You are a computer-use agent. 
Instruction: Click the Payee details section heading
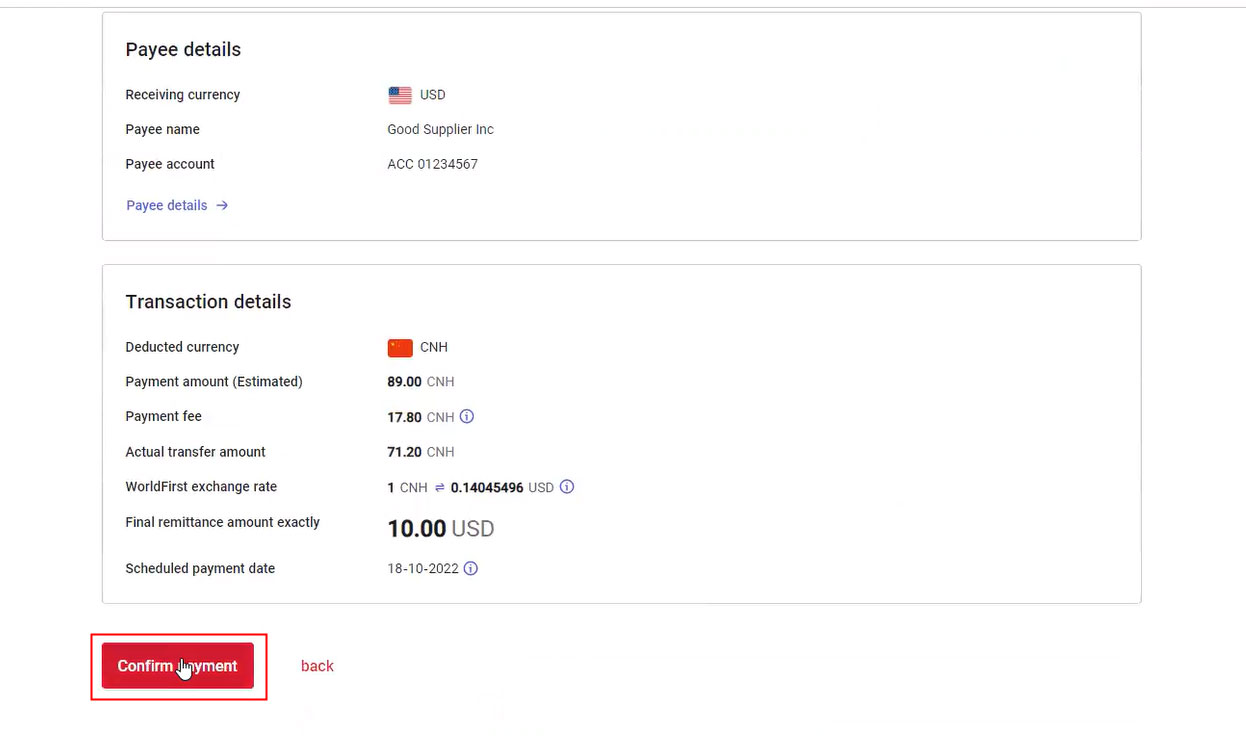point(183,50)
